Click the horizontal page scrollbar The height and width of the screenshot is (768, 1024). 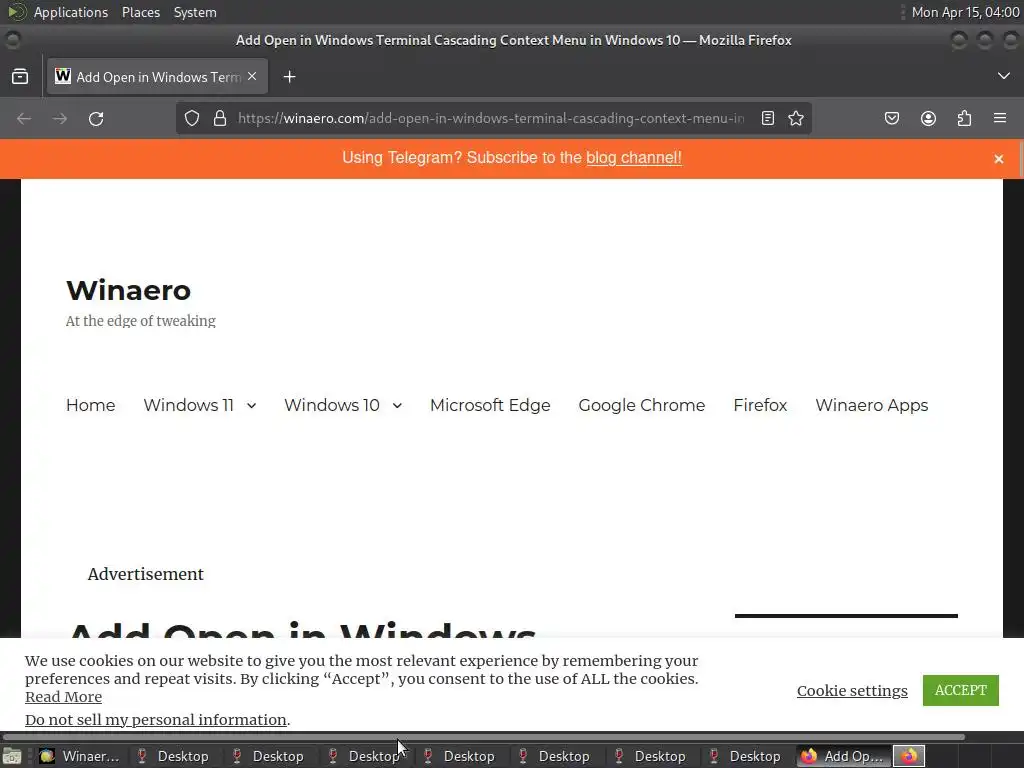pyautogui.click(x=483, y=737)
